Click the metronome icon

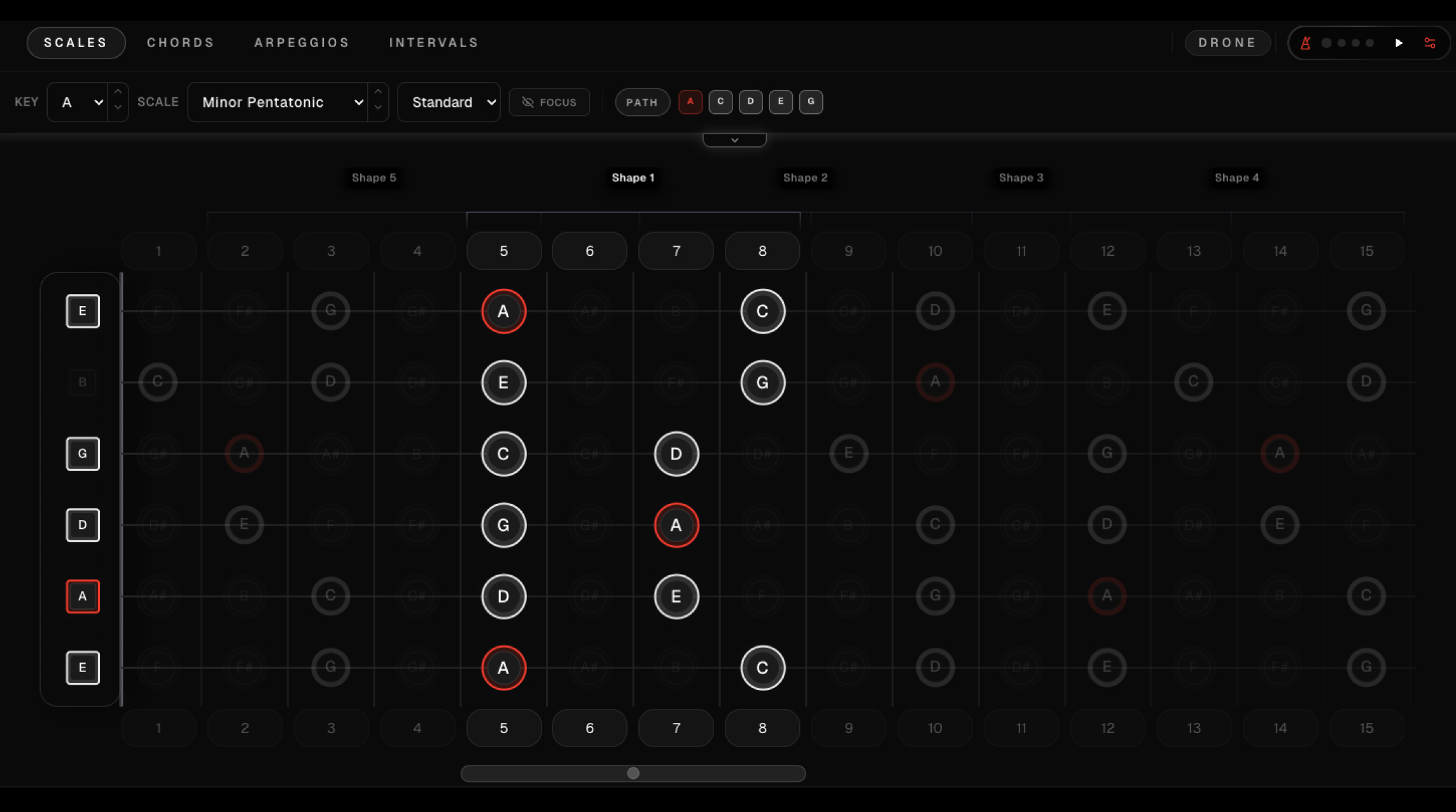coord(1305,43)
